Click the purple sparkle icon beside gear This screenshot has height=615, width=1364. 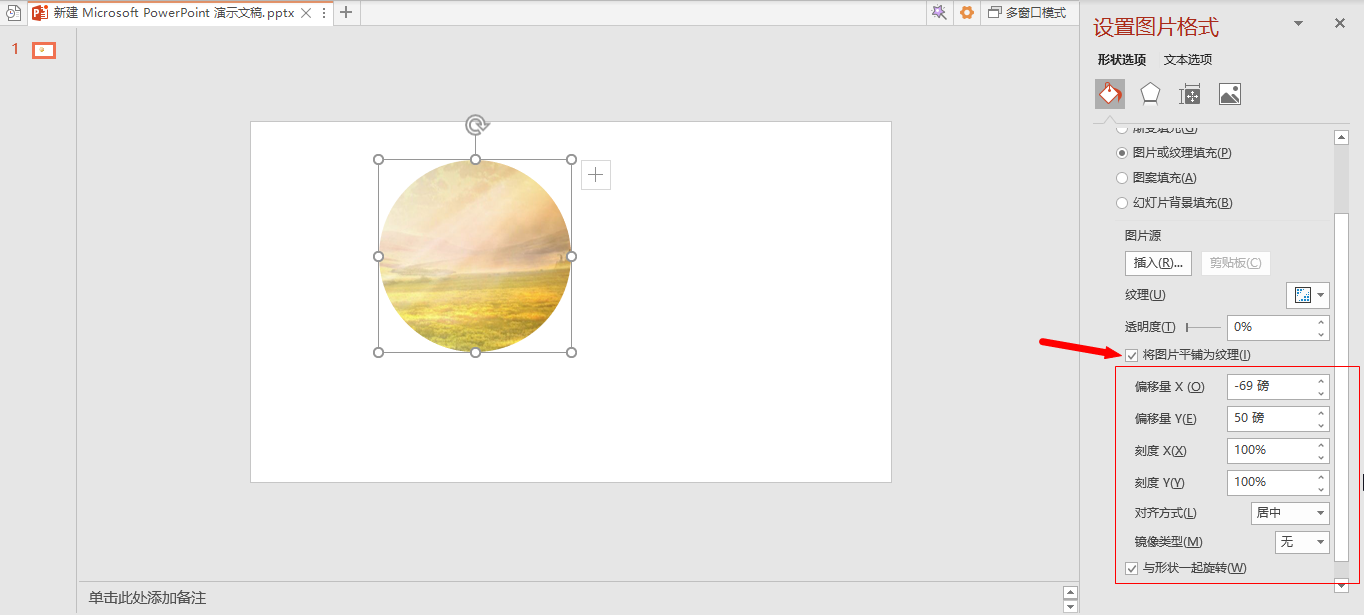pos(938,12)
